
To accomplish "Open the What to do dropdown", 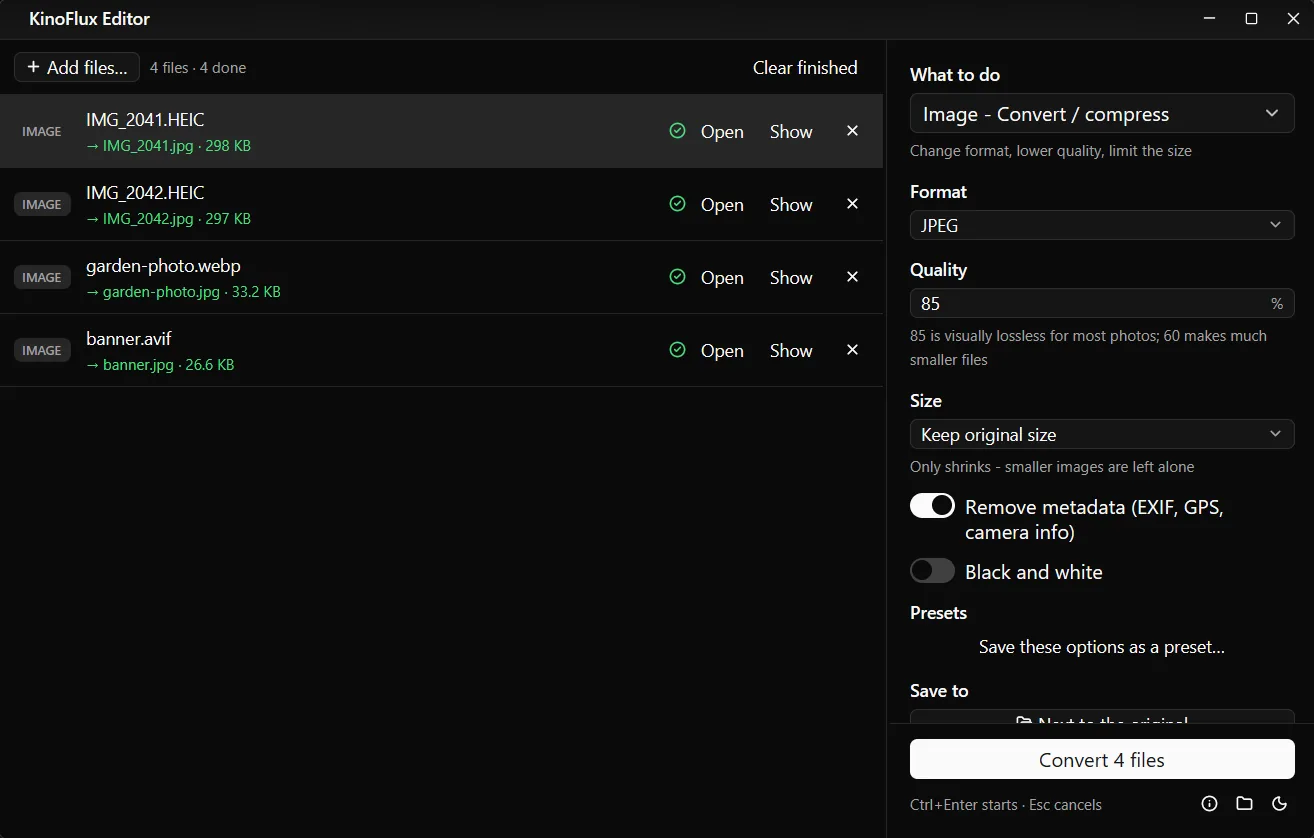I will point(1102,114).
